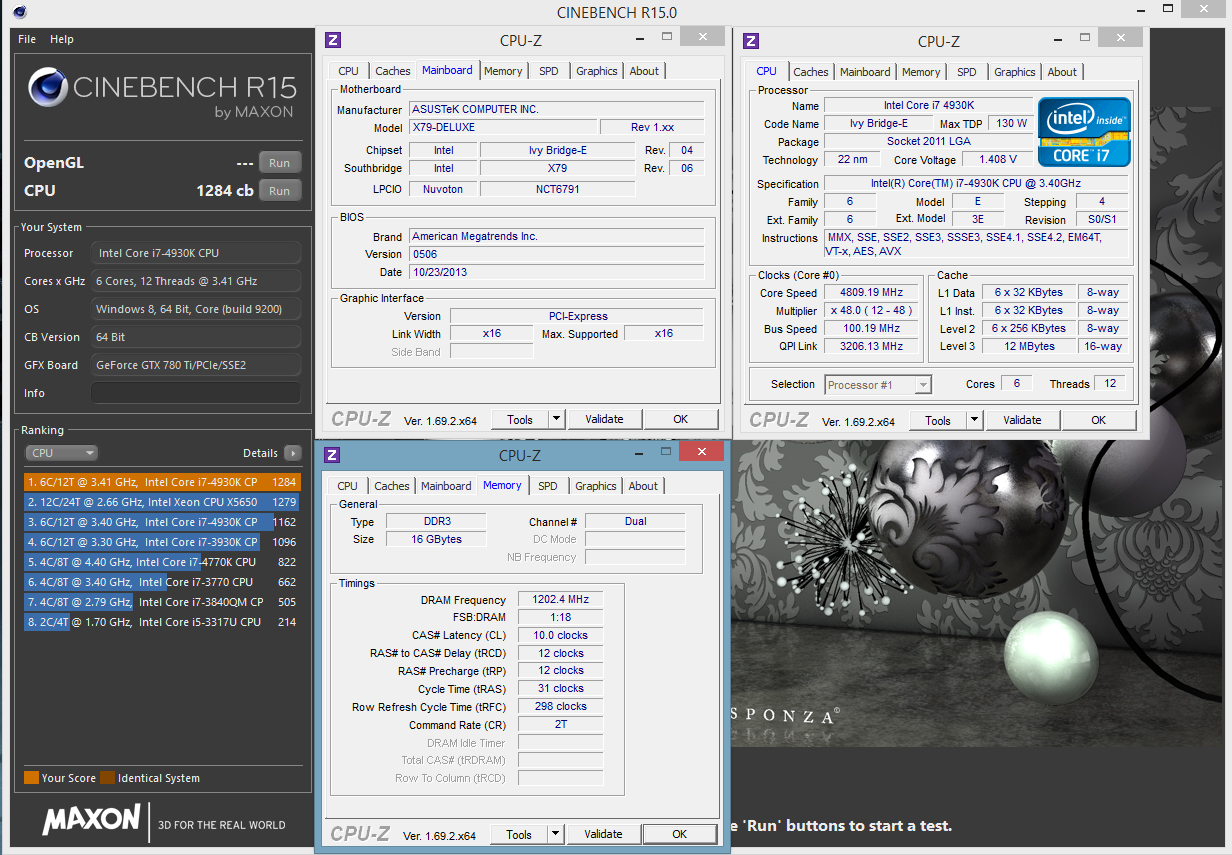The width and height of the screenshot is (1232, 855).
Task: Open Mainboard tab in CPU window
Action: (x=865, y=72)
